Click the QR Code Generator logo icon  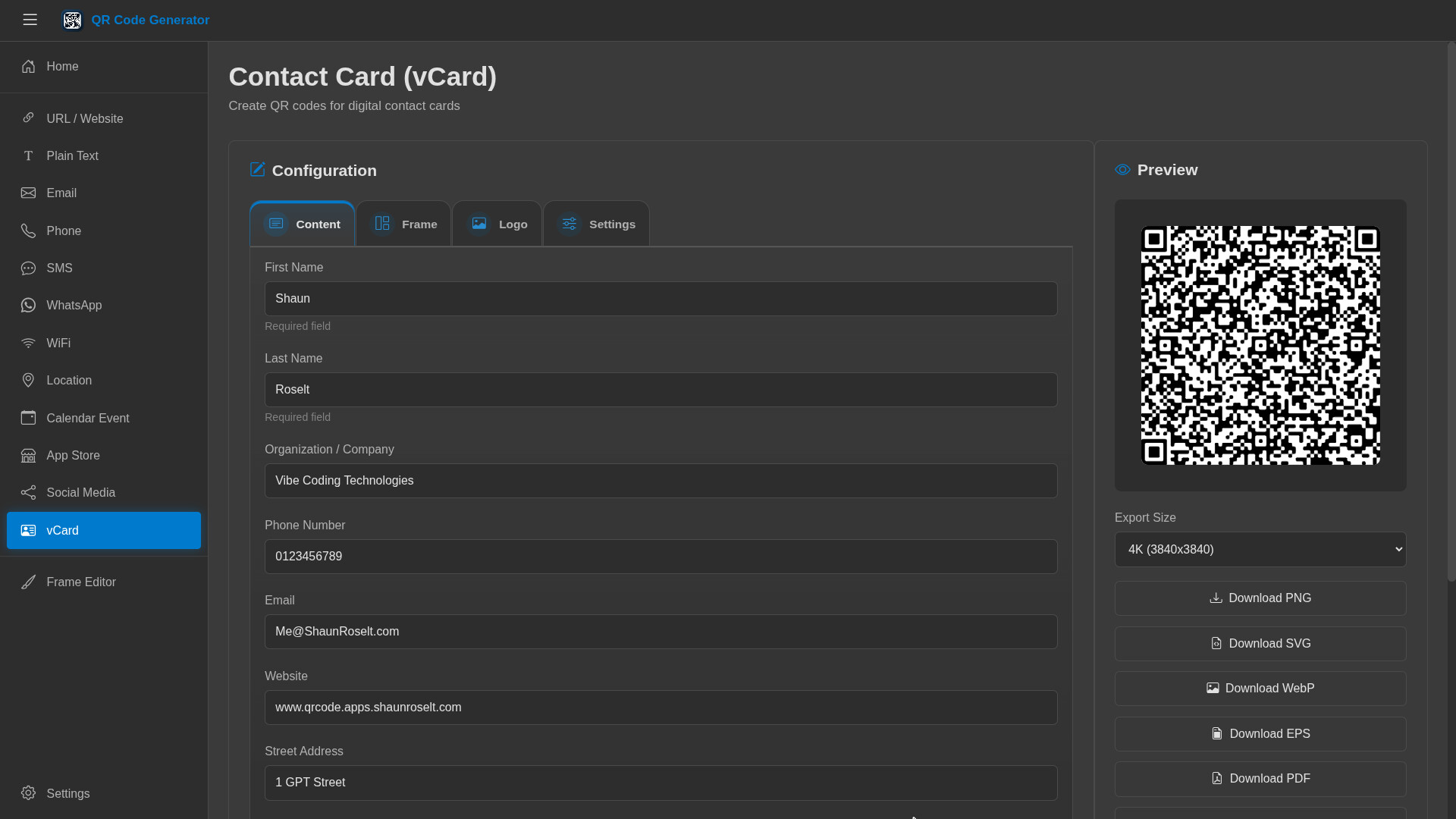72,20
